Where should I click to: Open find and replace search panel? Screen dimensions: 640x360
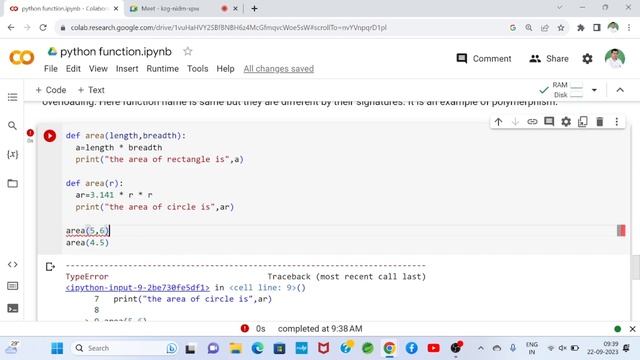click(x=13, y=126)
